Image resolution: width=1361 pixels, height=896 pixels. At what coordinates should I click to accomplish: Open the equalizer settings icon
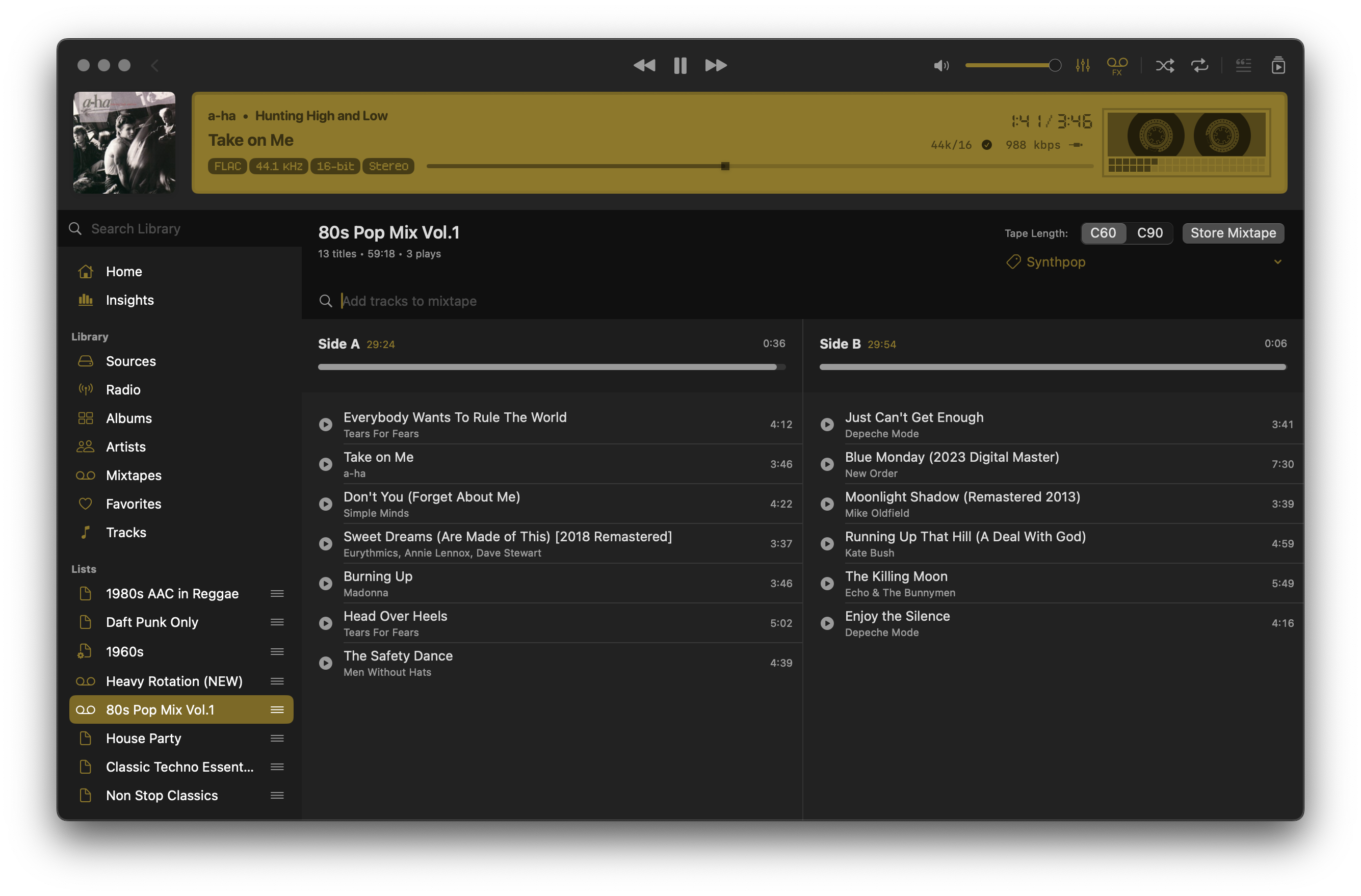(1083, 65)
